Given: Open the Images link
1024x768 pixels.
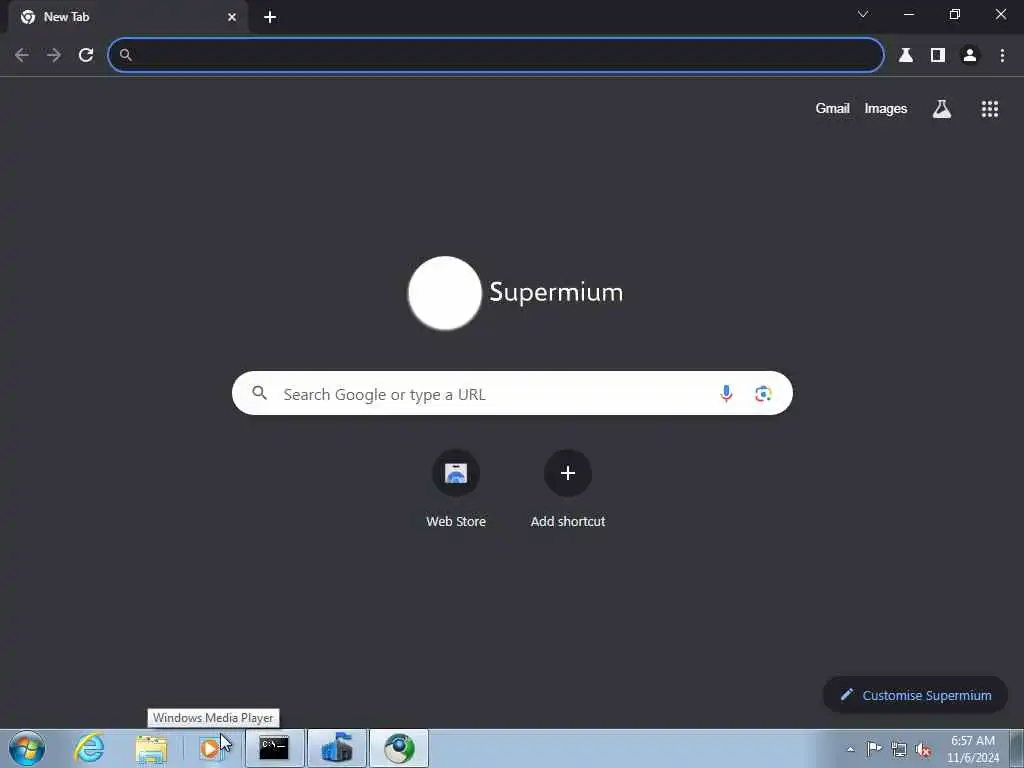Looking at the screenshot, I should [886, 108].
